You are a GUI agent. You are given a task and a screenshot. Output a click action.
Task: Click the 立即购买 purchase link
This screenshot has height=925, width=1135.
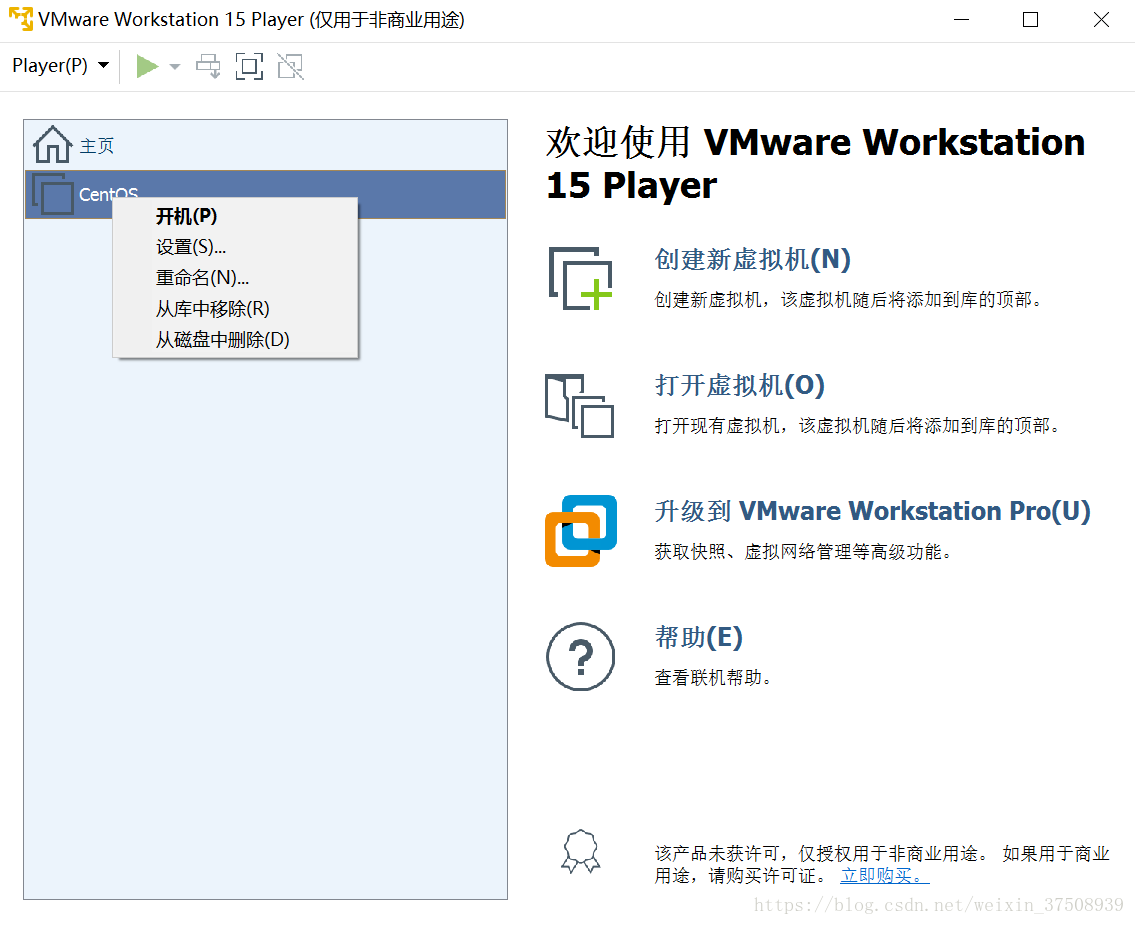tap(885, 876)
